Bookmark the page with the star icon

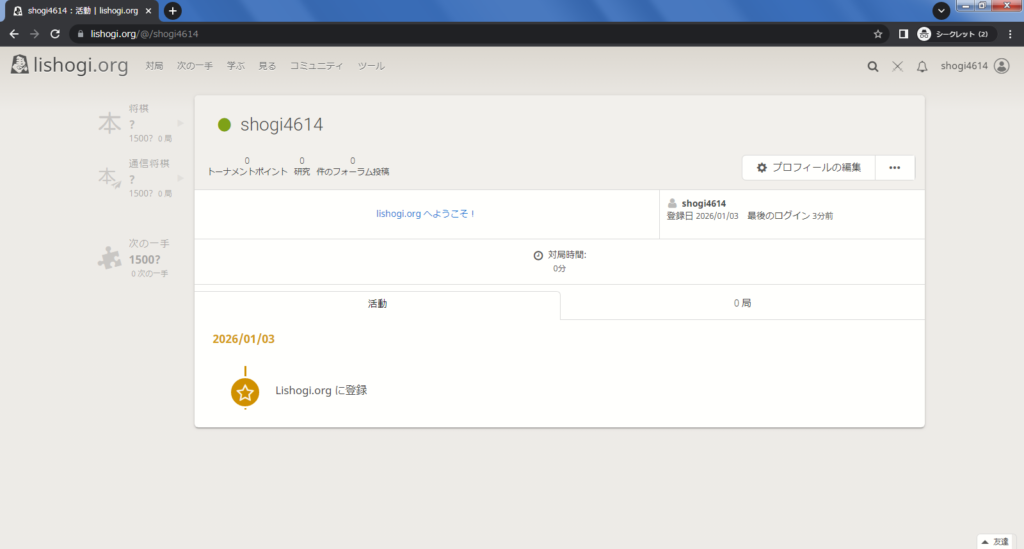click(878, 34)
